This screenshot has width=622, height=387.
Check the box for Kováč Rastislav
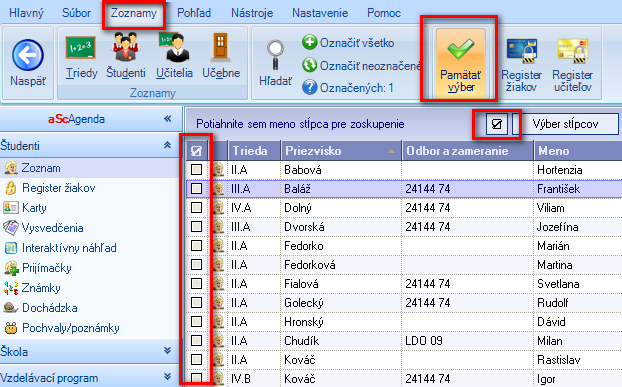click(196, 359)
